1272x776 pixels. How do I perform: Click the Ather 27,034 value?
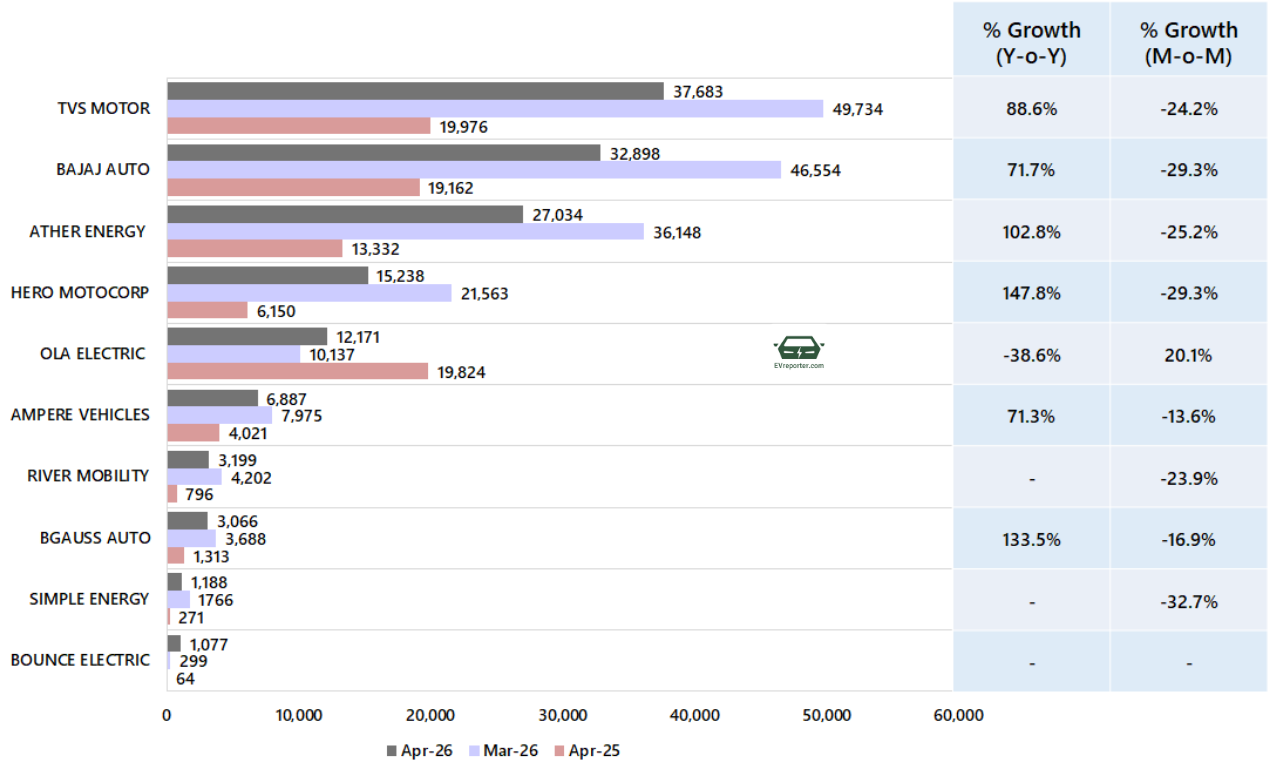tap(558, 214)
